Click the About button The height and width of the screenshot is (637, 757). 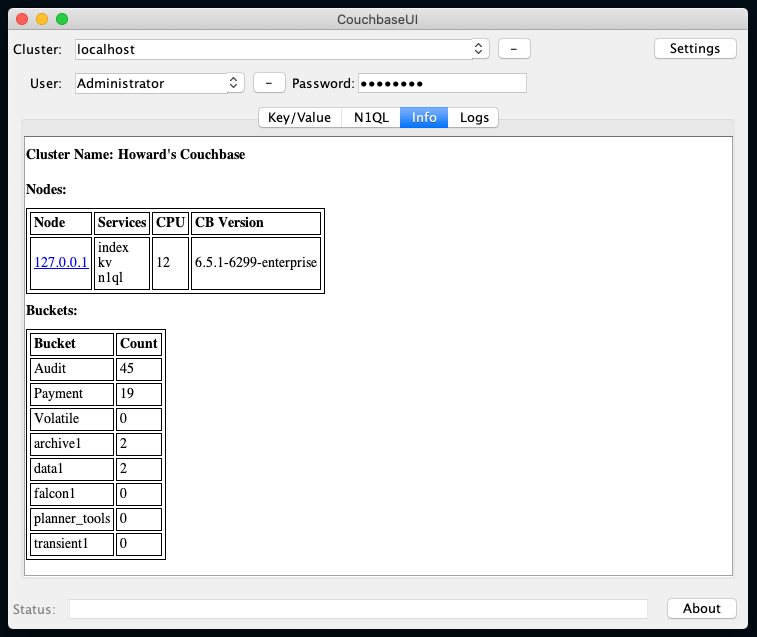701,608
